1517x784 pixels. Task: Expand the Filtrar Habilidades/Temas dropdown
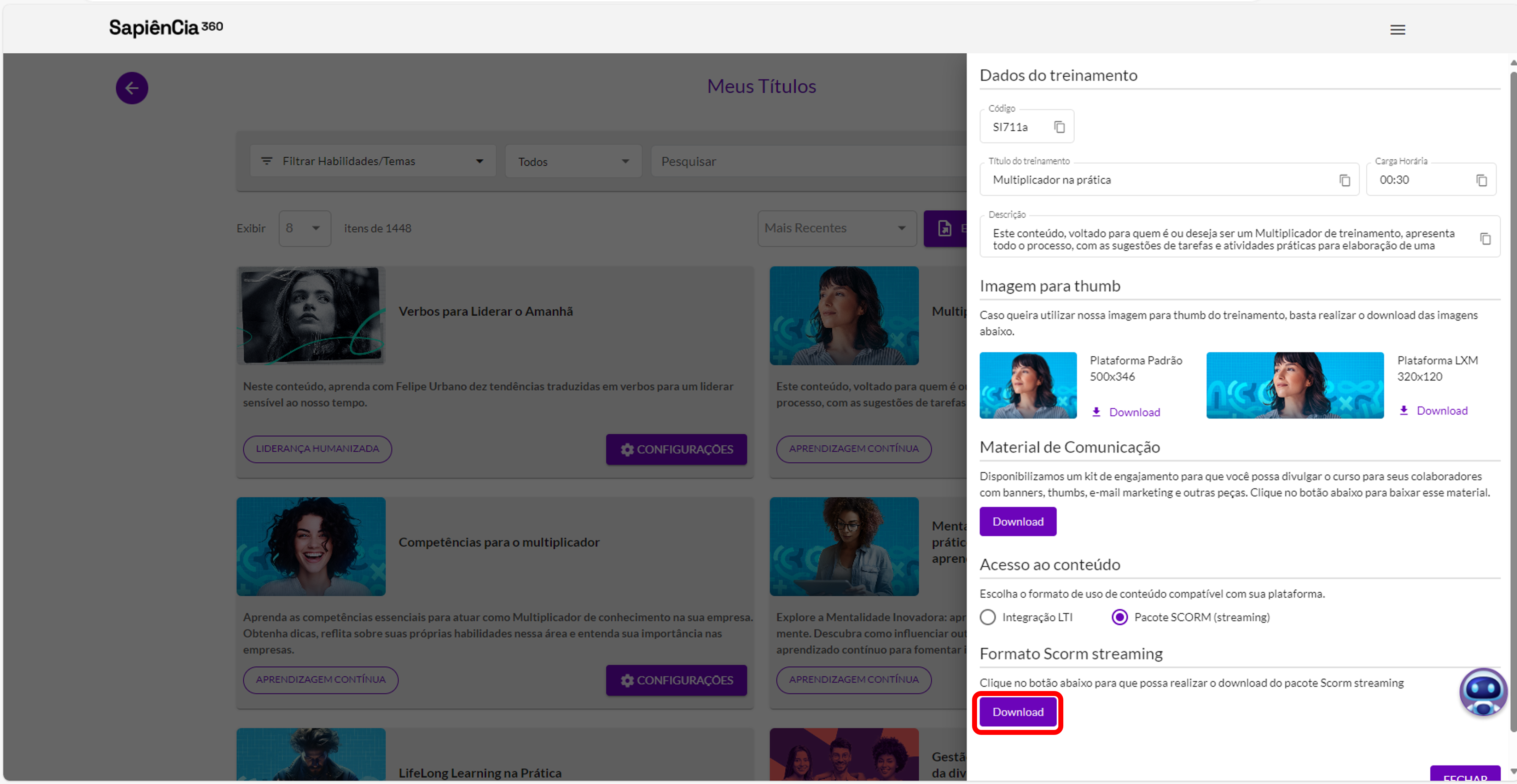coord(373,161)
